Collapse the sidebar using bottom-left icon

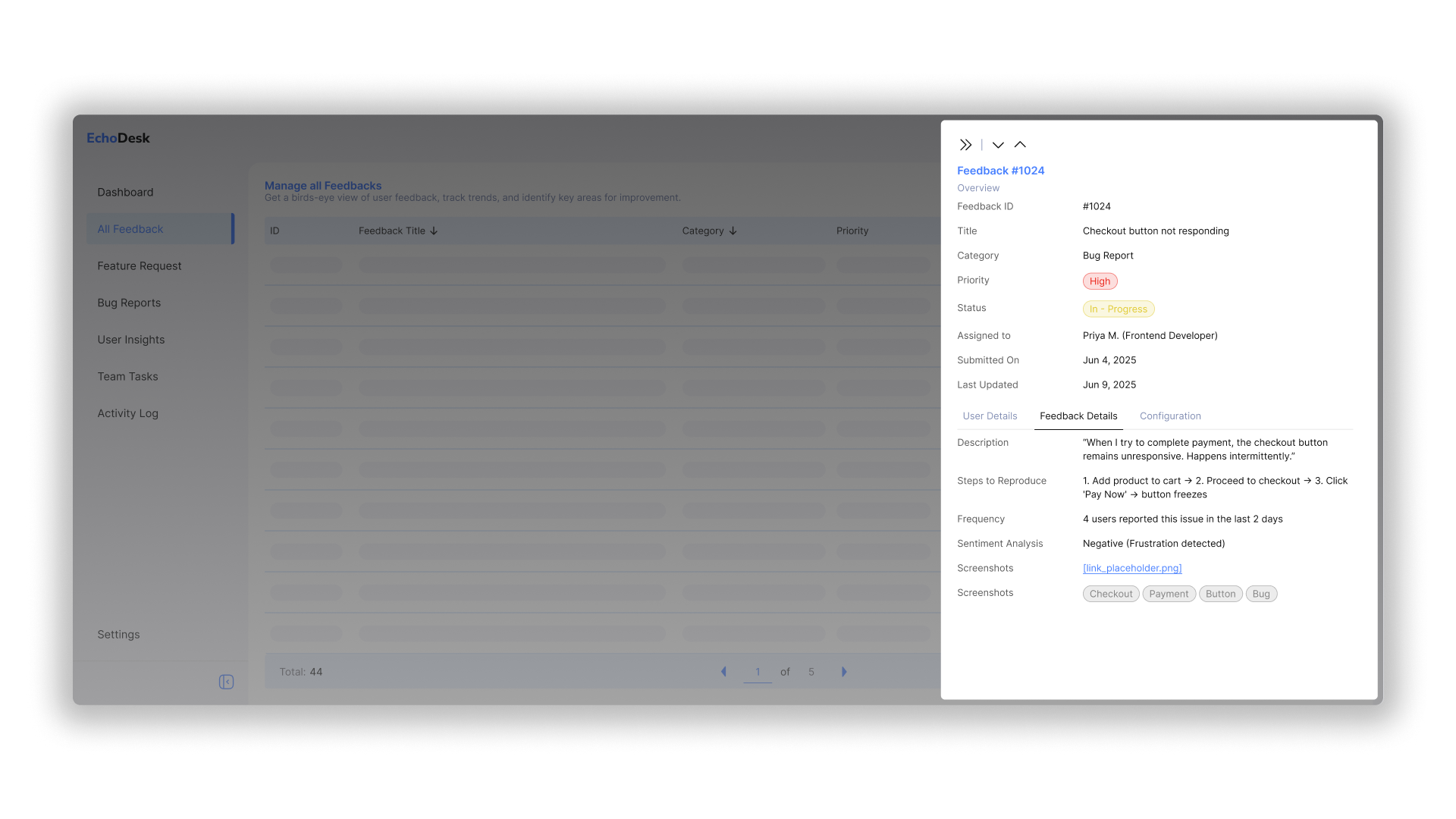(x=226, y=682)
